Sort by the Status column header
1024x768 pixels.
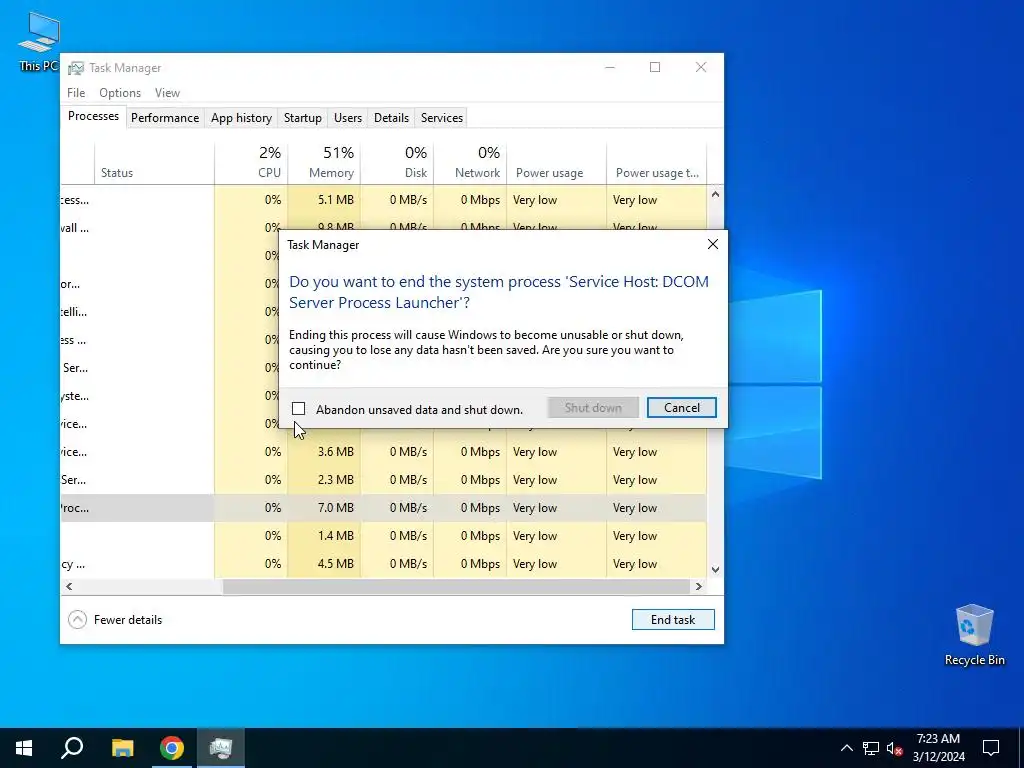(154, 163)
